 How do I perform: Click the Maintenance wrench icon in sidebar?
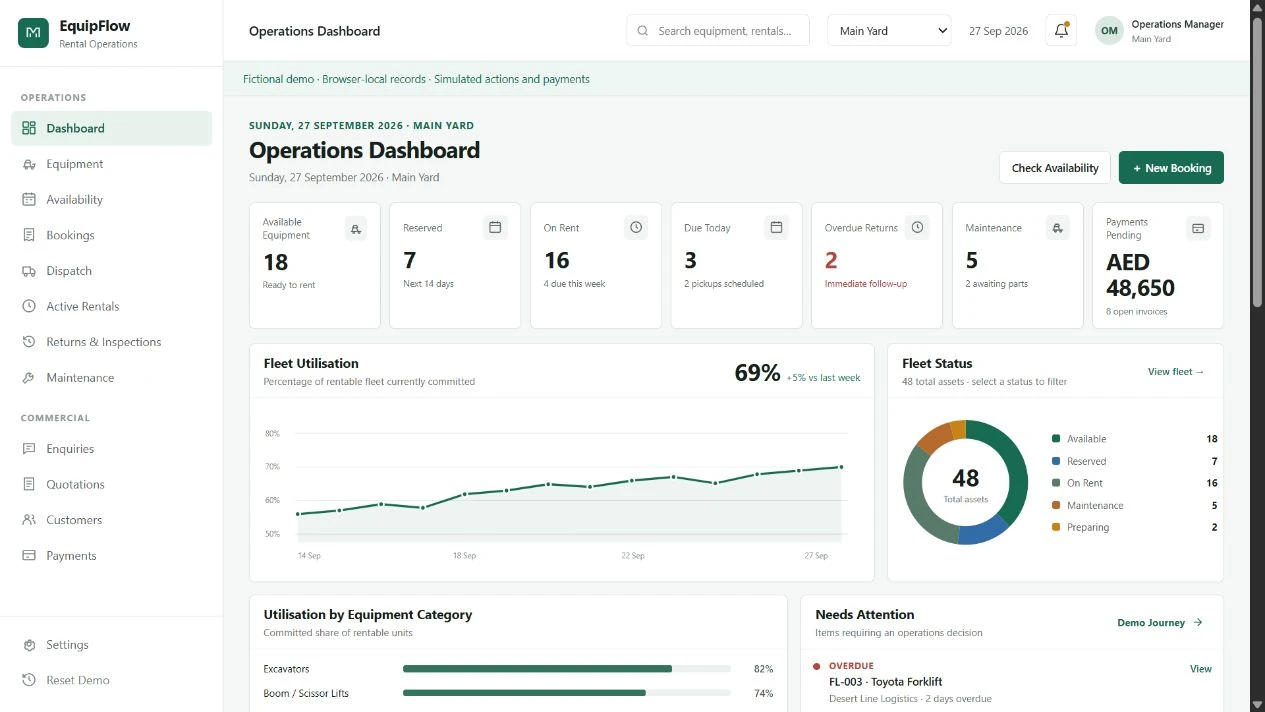pyautogui.click(x=29, y=378)
